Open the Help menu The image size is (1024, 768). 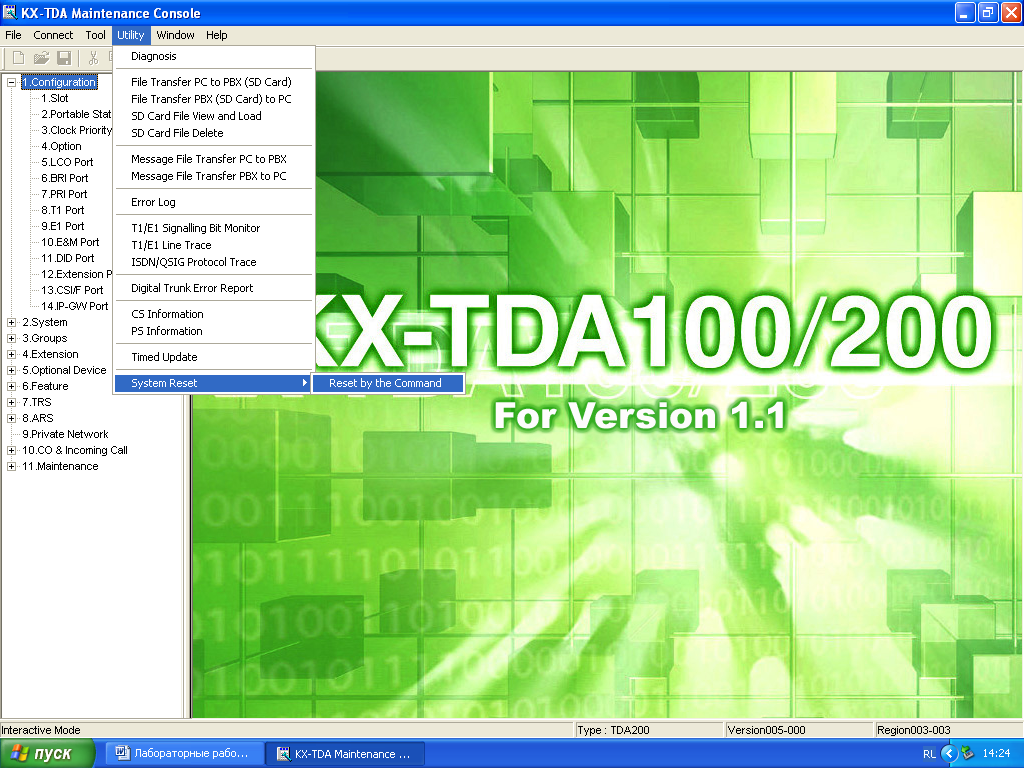(216, 35)
